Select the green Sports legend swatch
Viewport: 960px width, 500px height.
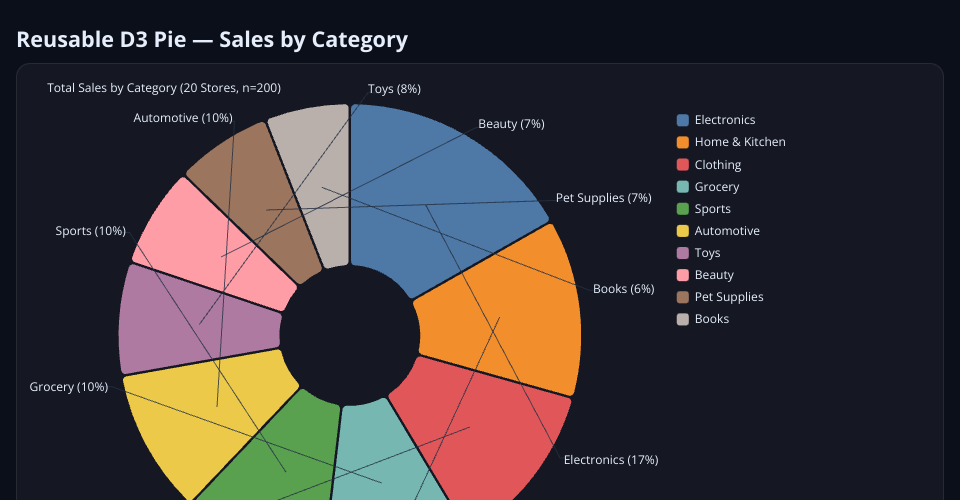[x=683, y=208]
